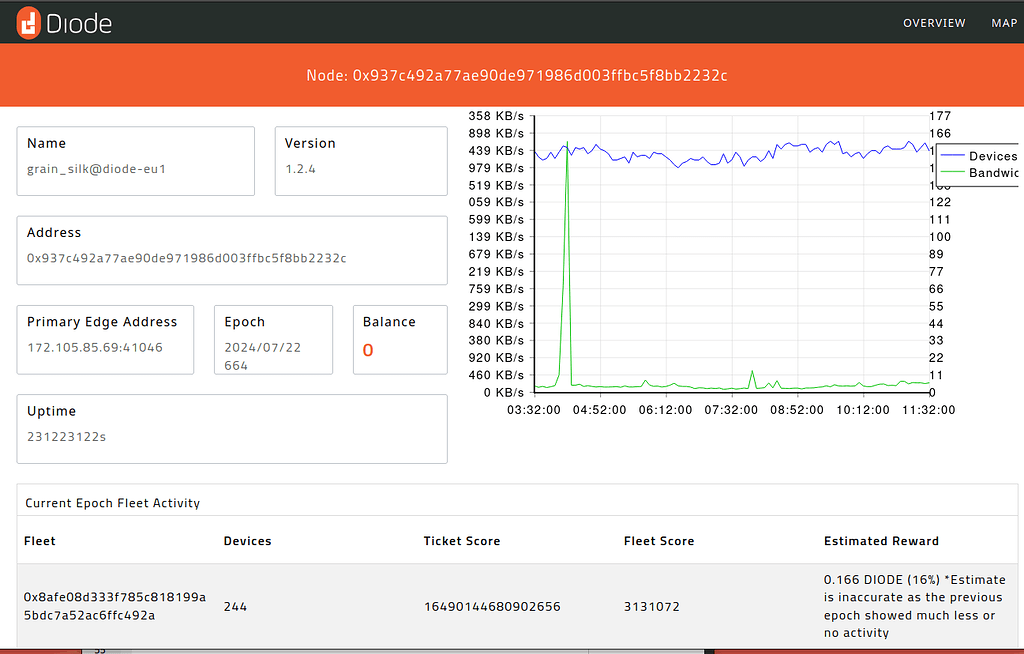The width and height of the screenshot is (1024, 654).
Task: Select the Fleet Score column header
Action: (659, 540)
